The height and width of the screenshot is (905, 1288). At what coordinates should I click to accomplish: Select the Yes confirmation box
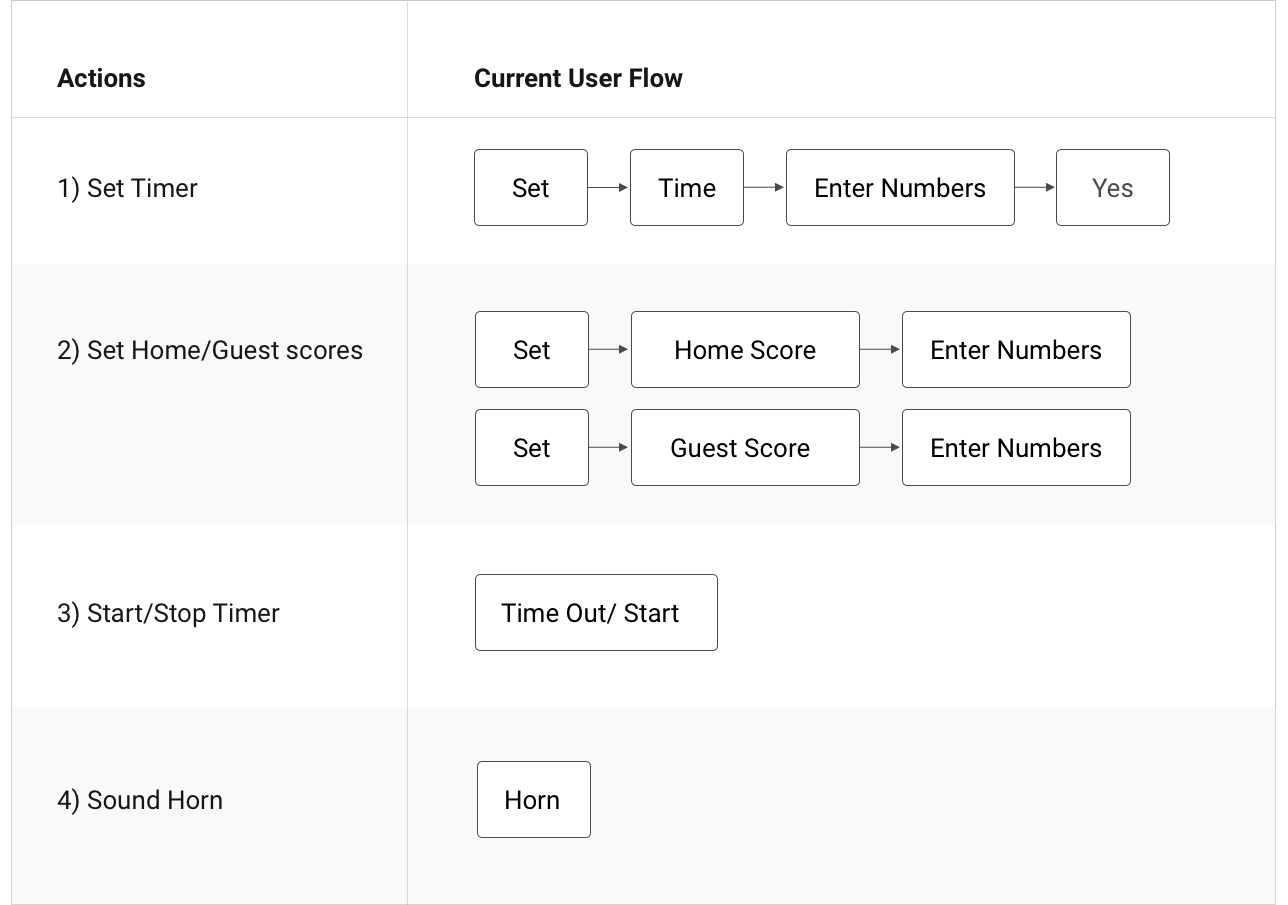coord(1112,188)
